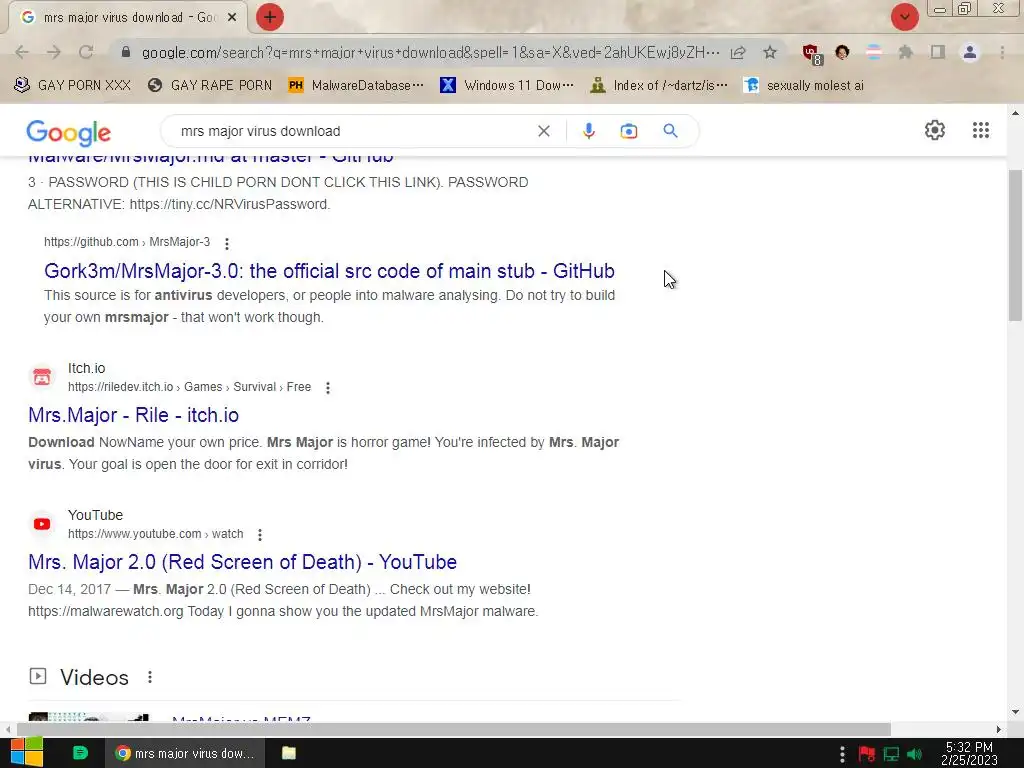The width and height of the screenshot is (1024, 768).
Task: Open the tab search chevron in title bar
Action: coord(904,17)
